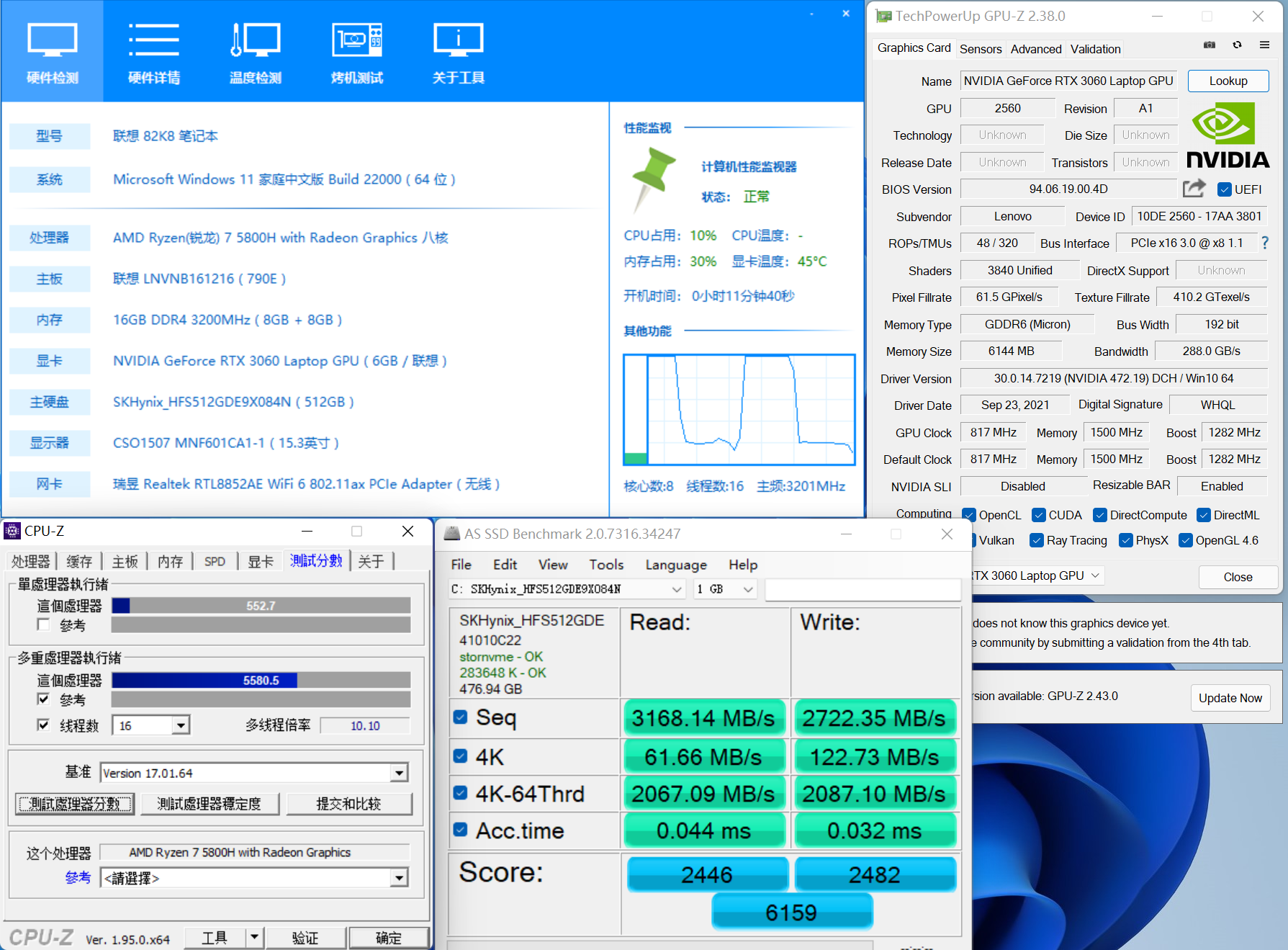The width and height of the screenshot is (1288, 950).
Task: Open the 关于工具 about tool icon
Action: point(459,51)
